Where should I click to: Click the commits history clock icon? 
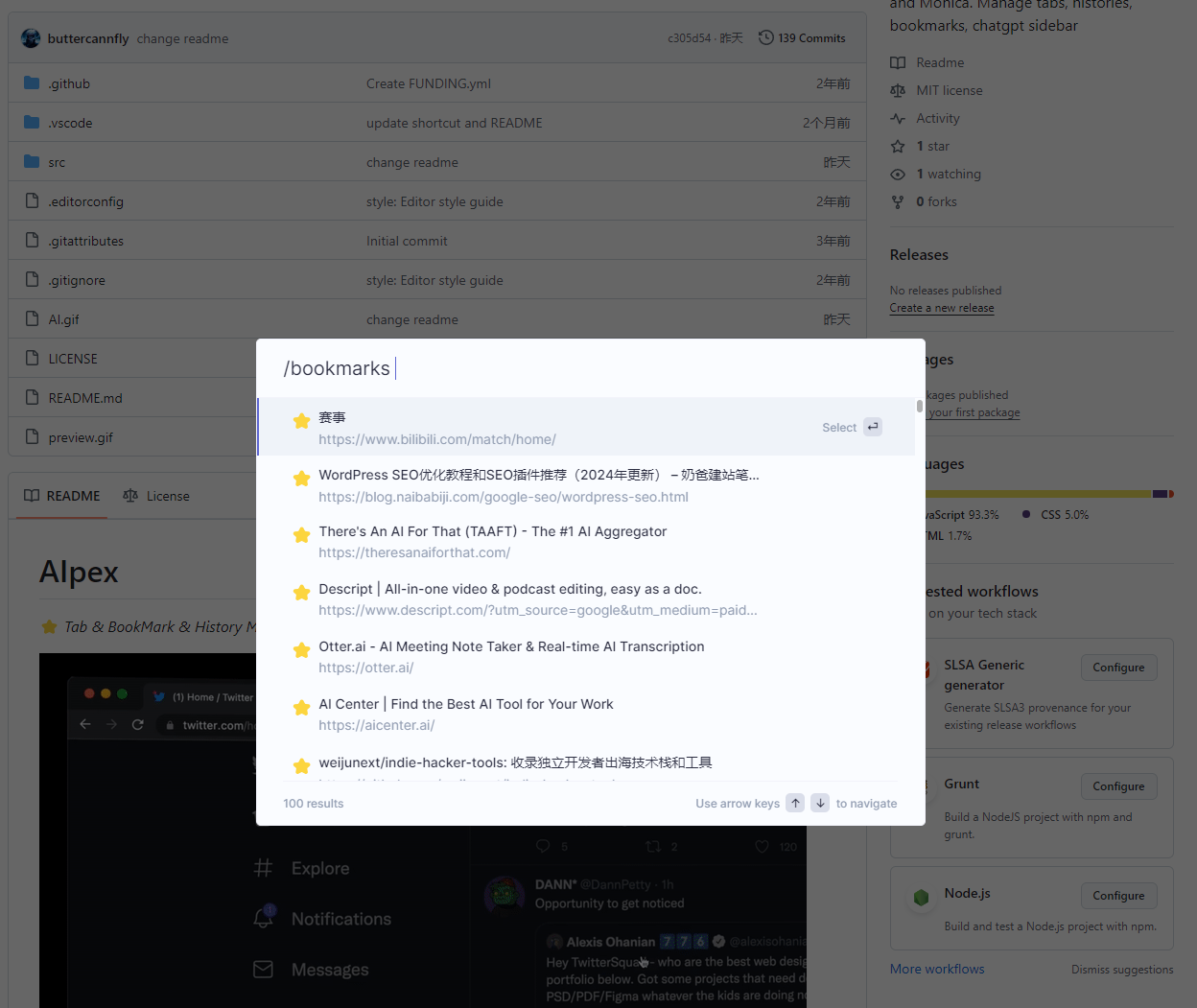[x=765, y=38]
